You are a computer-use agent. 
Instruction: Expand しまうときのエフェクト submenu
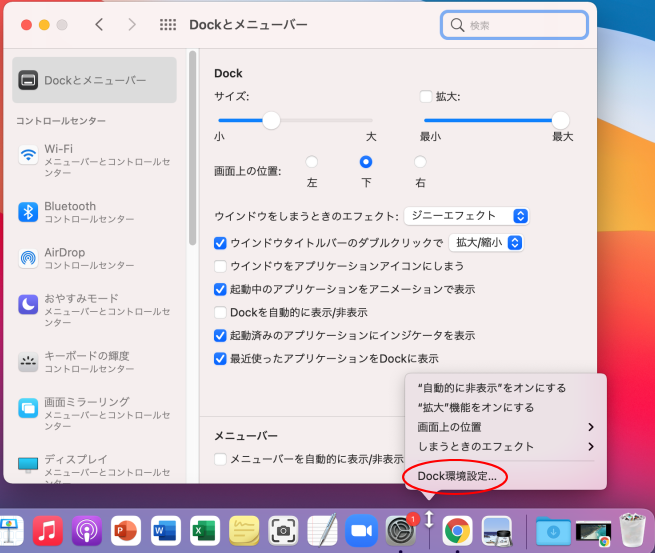(x=506, y=446)
